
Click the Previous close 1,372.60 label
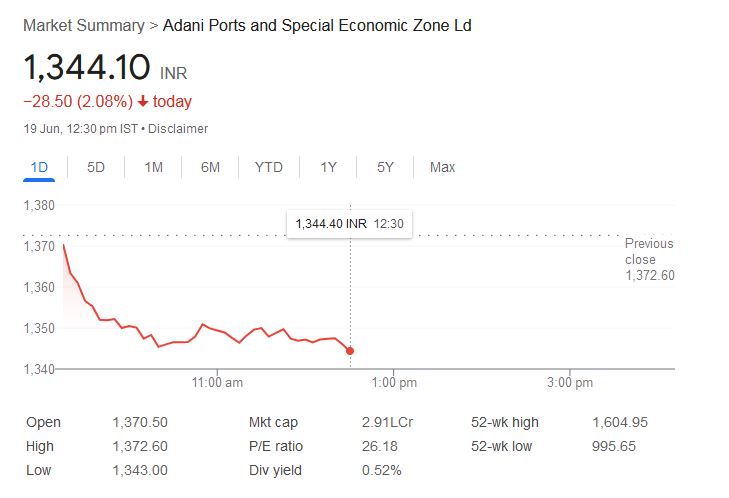pyautogui.click(x=649, y=259)
